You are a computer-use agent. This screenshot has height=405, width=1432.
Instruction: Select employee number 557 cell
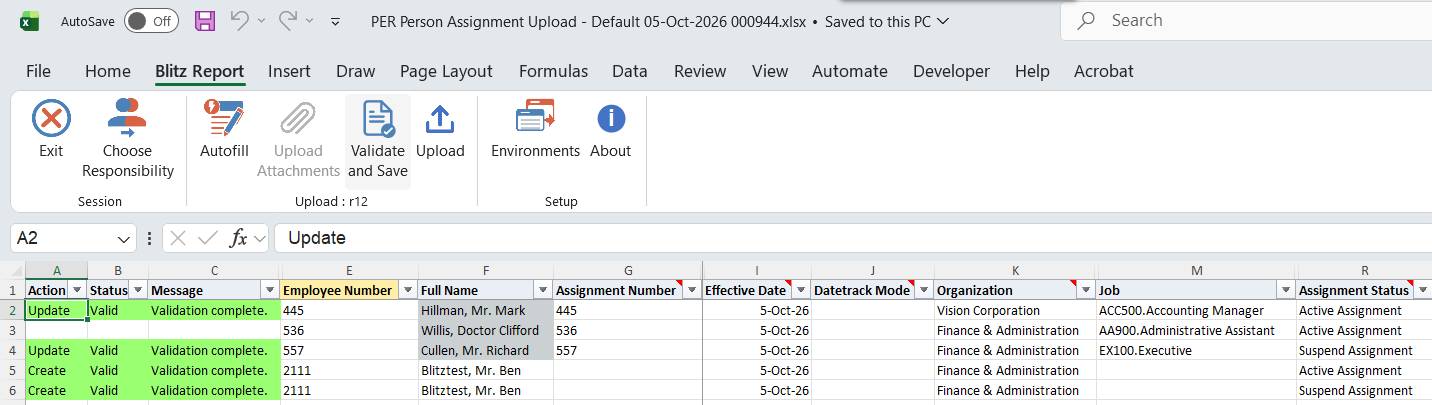point(349,350)
